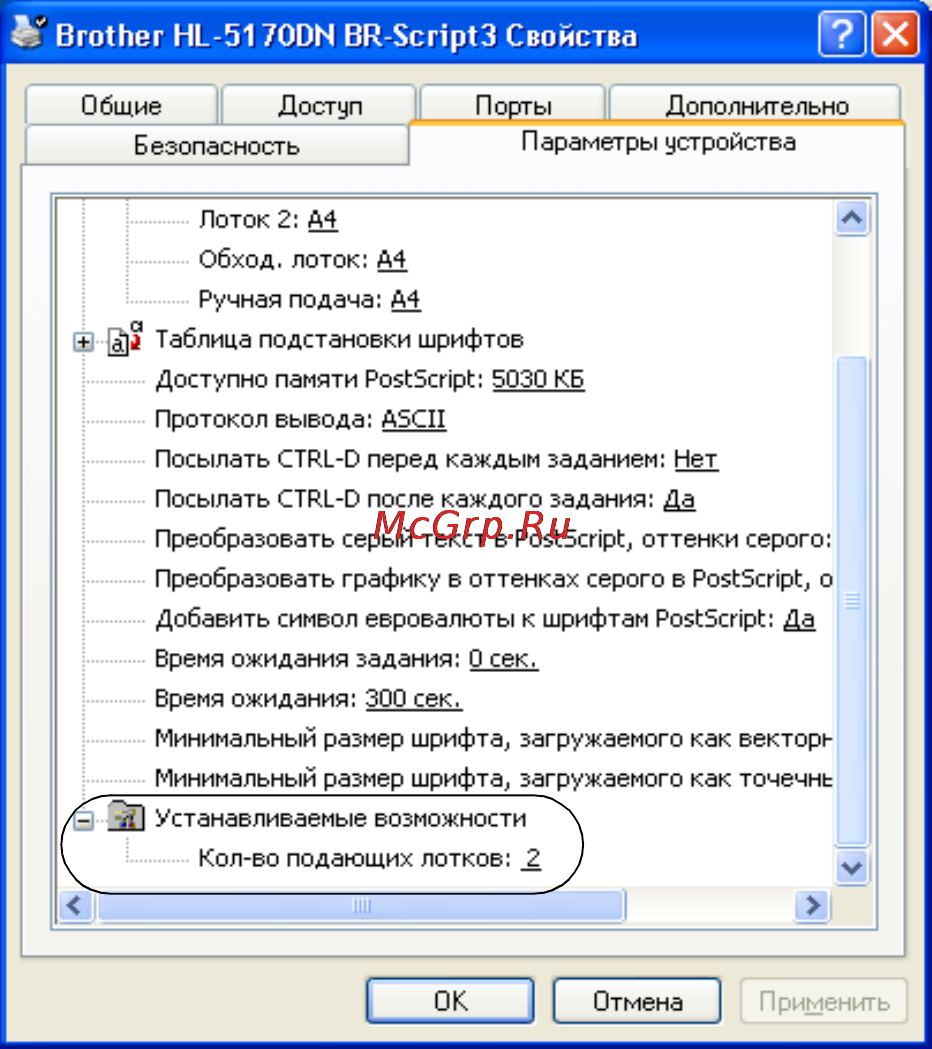Open the Порты tab
This screenshot has width=932, height=1049.
coord(513,105)
